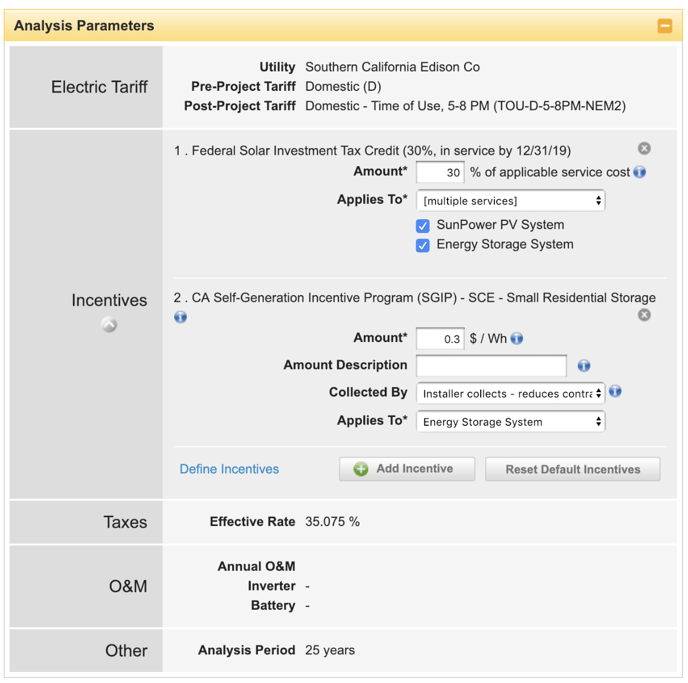Show info for percent of applicable service cost
This screenshot has height=683, width=688.
pyautogui.click(x=640, y=172)
